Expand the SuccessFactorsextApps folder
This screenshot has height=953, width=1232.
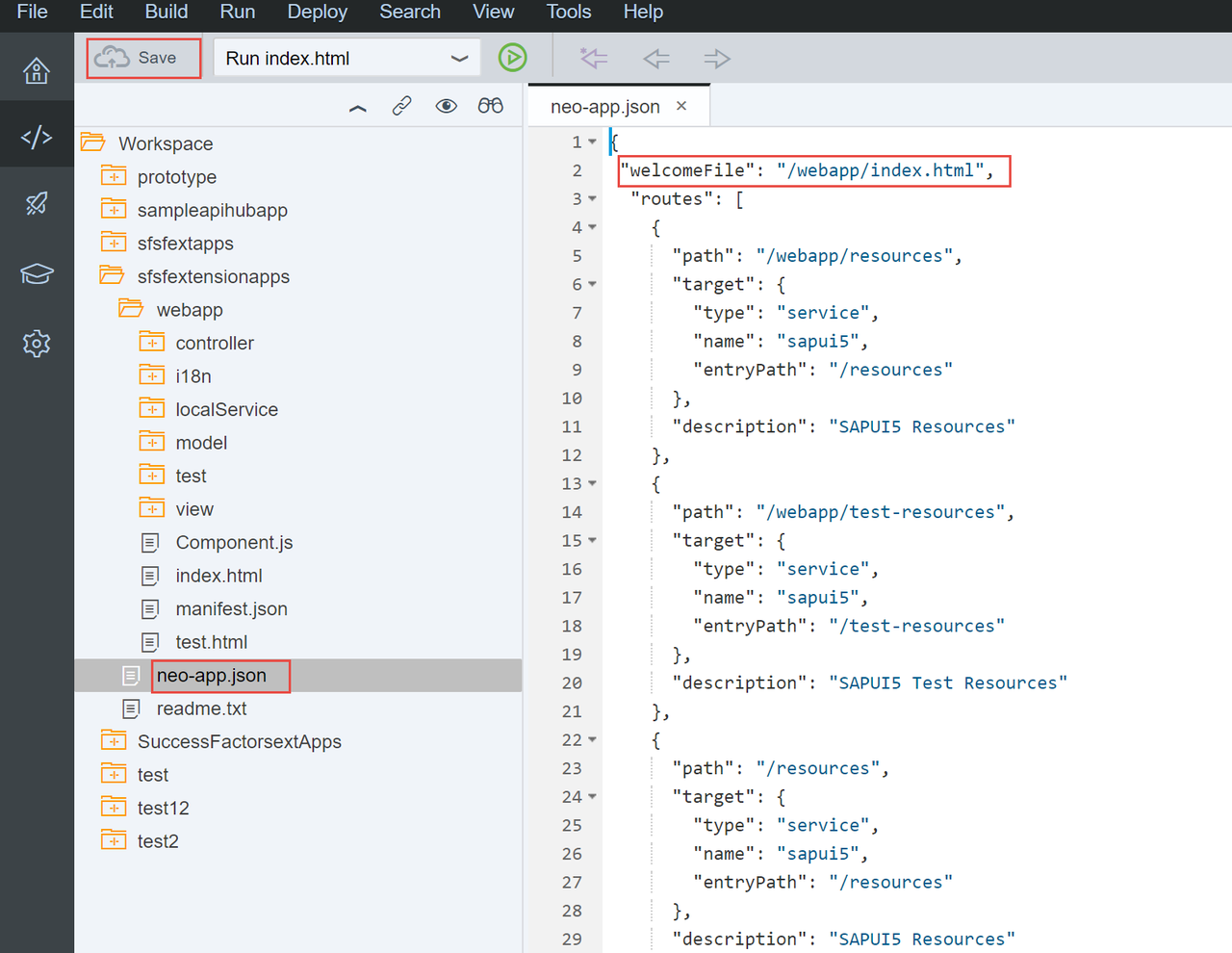tap(114, 740)
